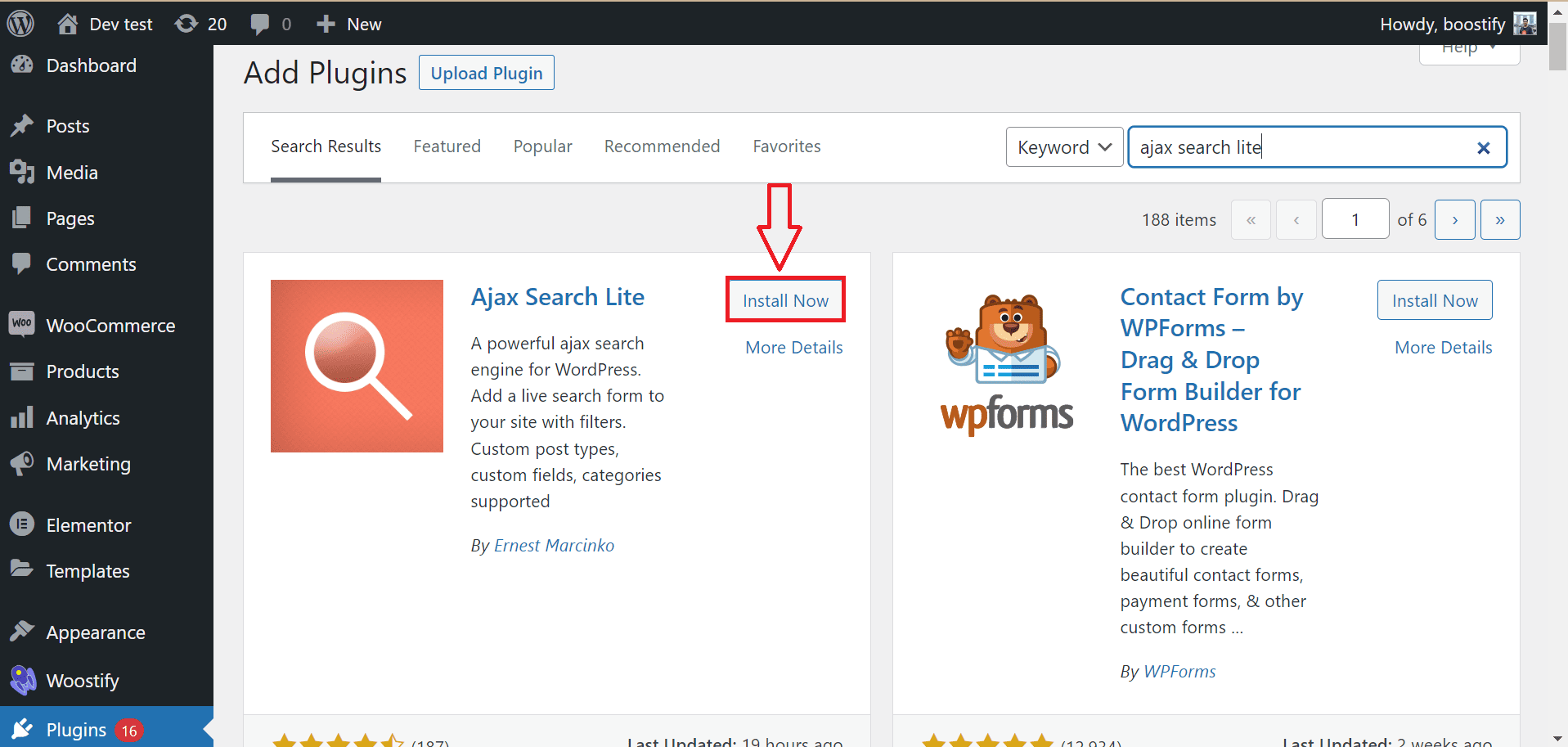Click the WordPress logo in admin bar

coord(20,23)
